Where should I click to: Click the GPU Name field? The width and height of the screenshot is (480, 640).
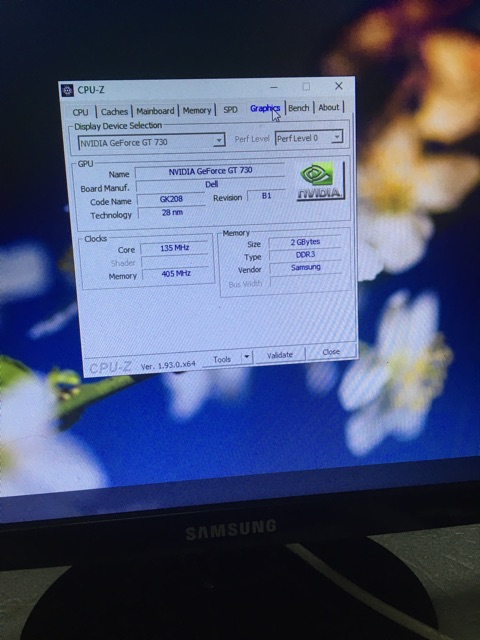point(210,171)
